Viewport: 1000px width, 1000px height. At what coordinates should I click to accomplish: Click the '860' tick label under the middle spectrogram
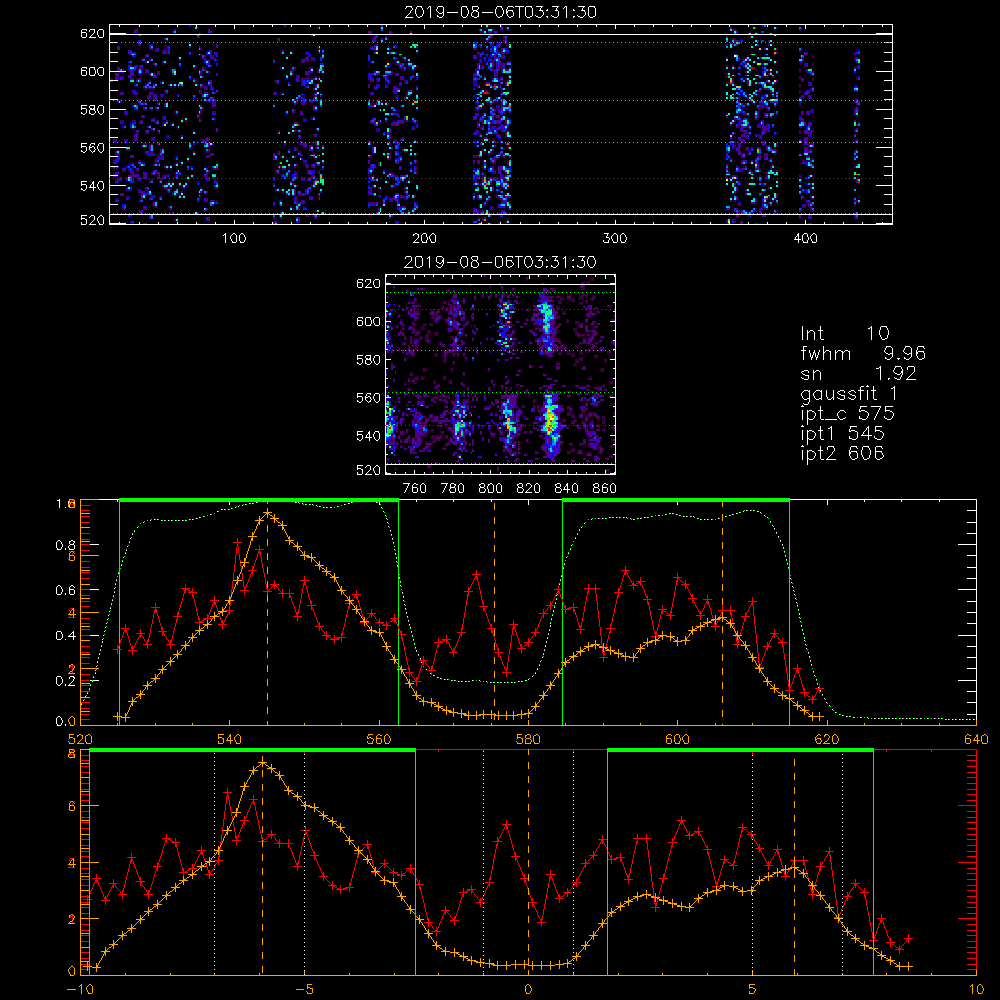coord(605,489)
